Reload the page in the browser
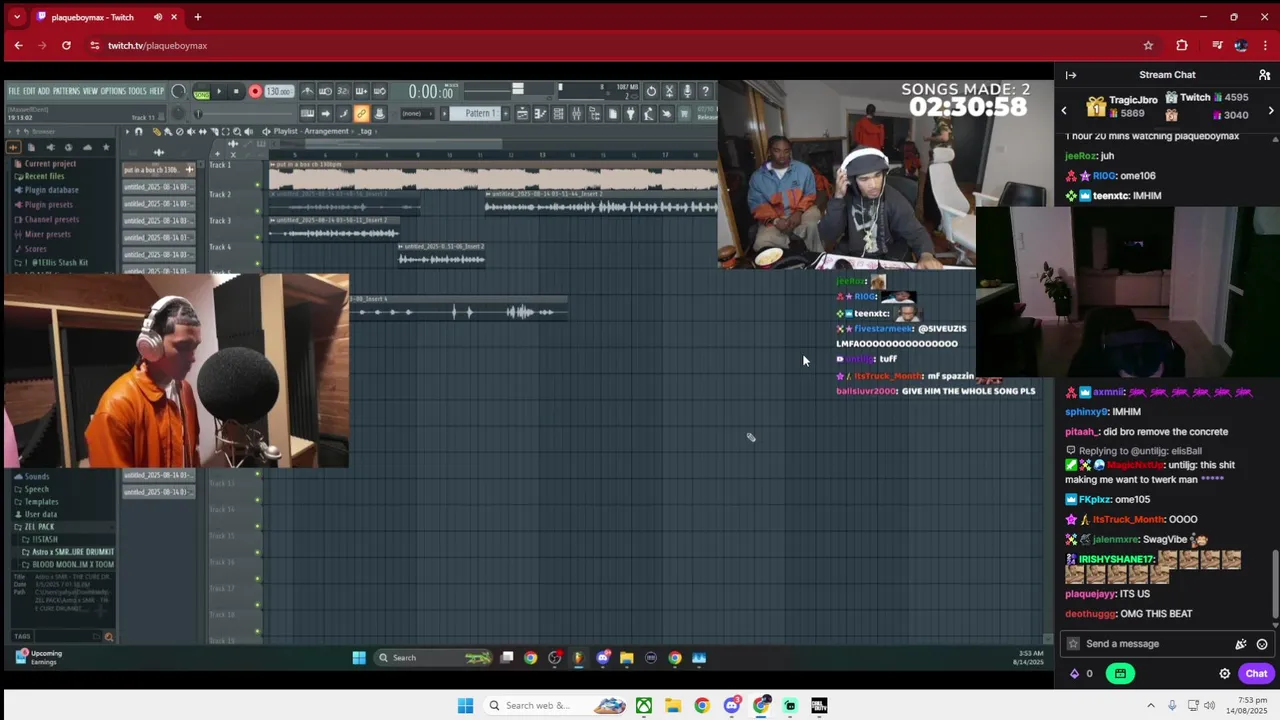 [x=66, y=45]
